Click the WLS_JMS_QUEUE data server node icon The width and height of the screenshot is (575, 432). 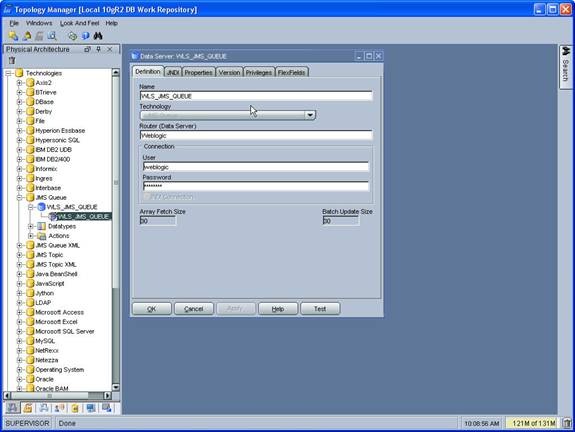click(x=41, y=207)
